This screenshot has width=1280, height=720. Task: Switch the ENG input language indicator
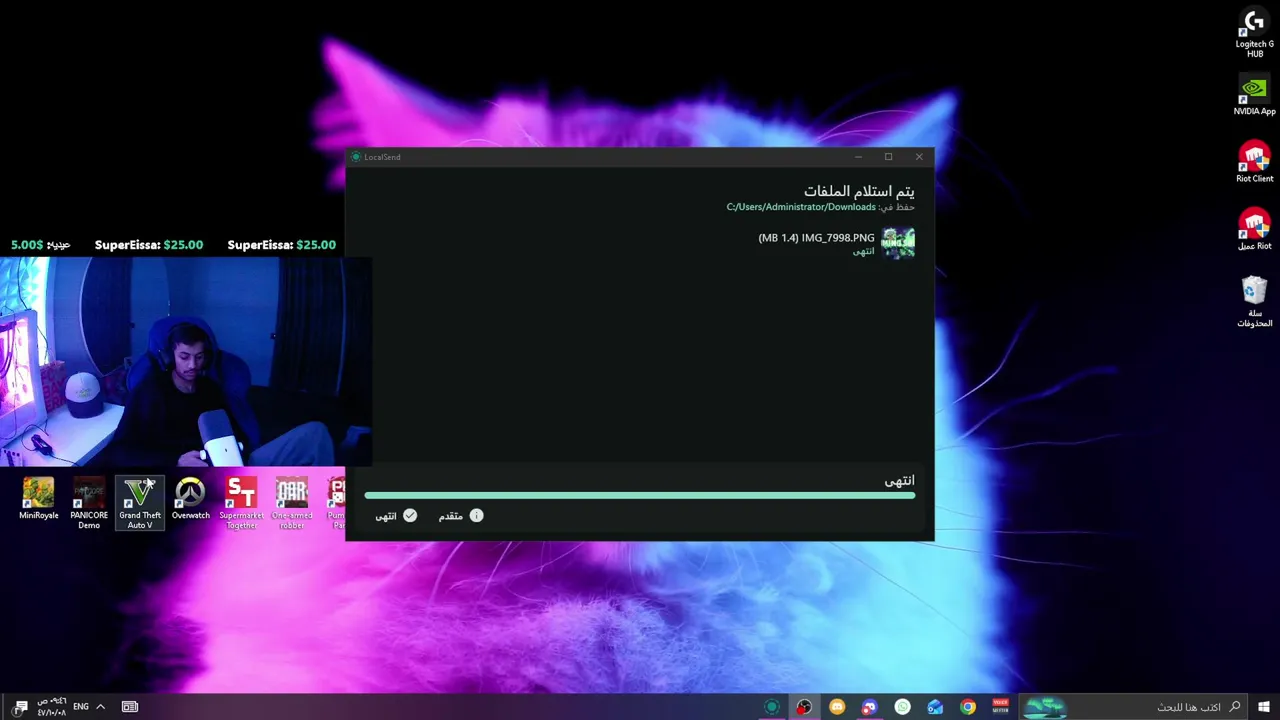click(x=81, y=707)
